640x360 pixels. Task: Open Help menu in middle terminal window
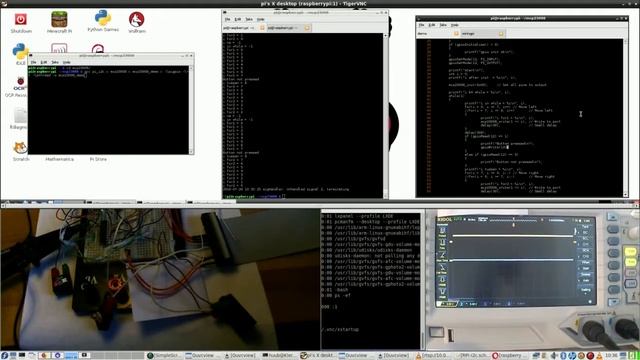[260, 19]
